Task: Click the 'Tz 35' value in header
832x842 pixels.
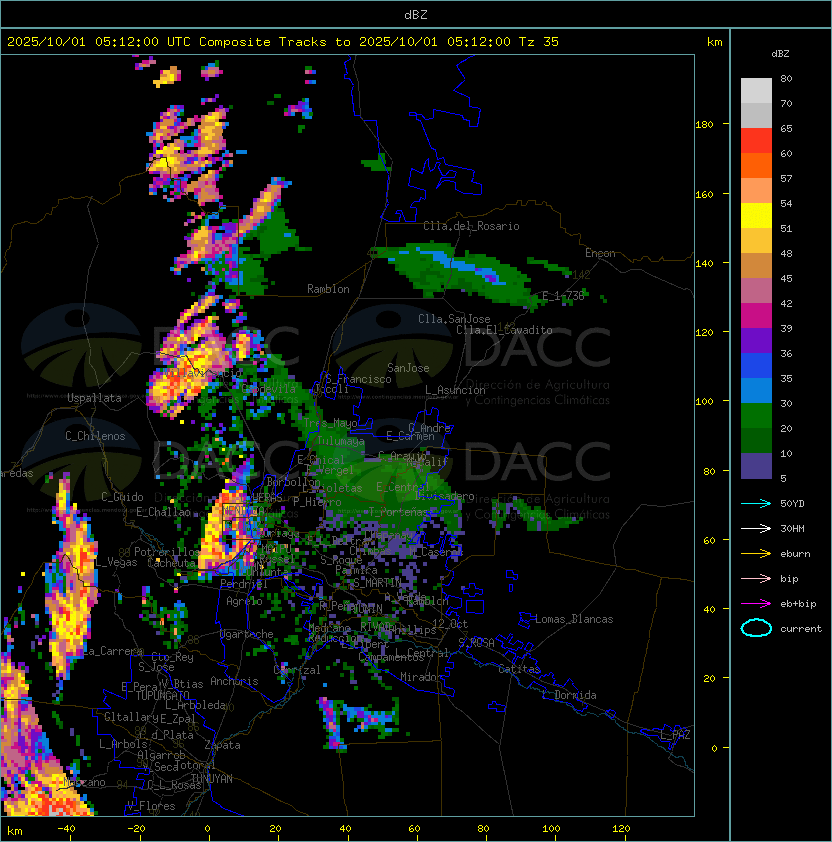Action: click(539, 42)
